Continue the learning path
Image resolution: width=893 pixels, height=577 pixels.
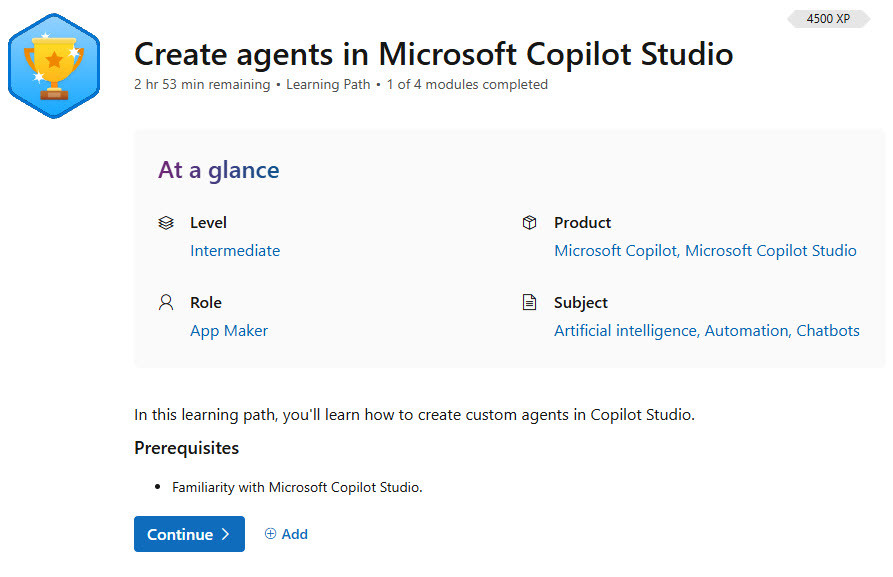[189, 534]
